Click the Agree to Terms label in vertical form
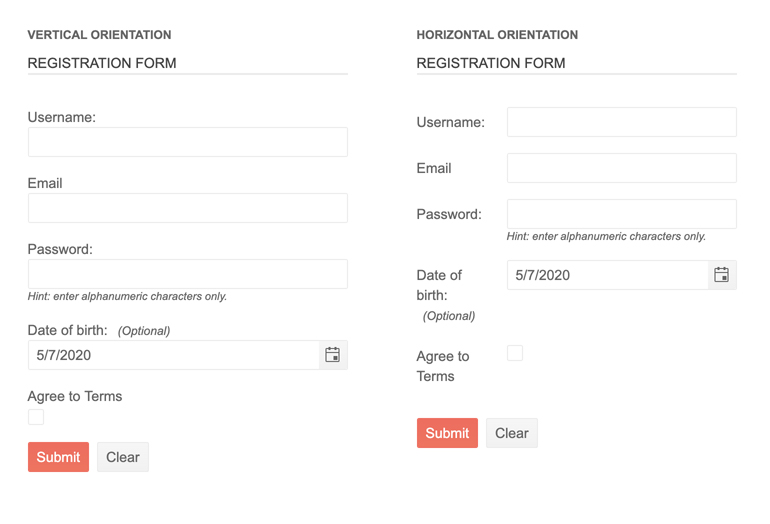Screen dimensions: 770x524 point(75,396)
